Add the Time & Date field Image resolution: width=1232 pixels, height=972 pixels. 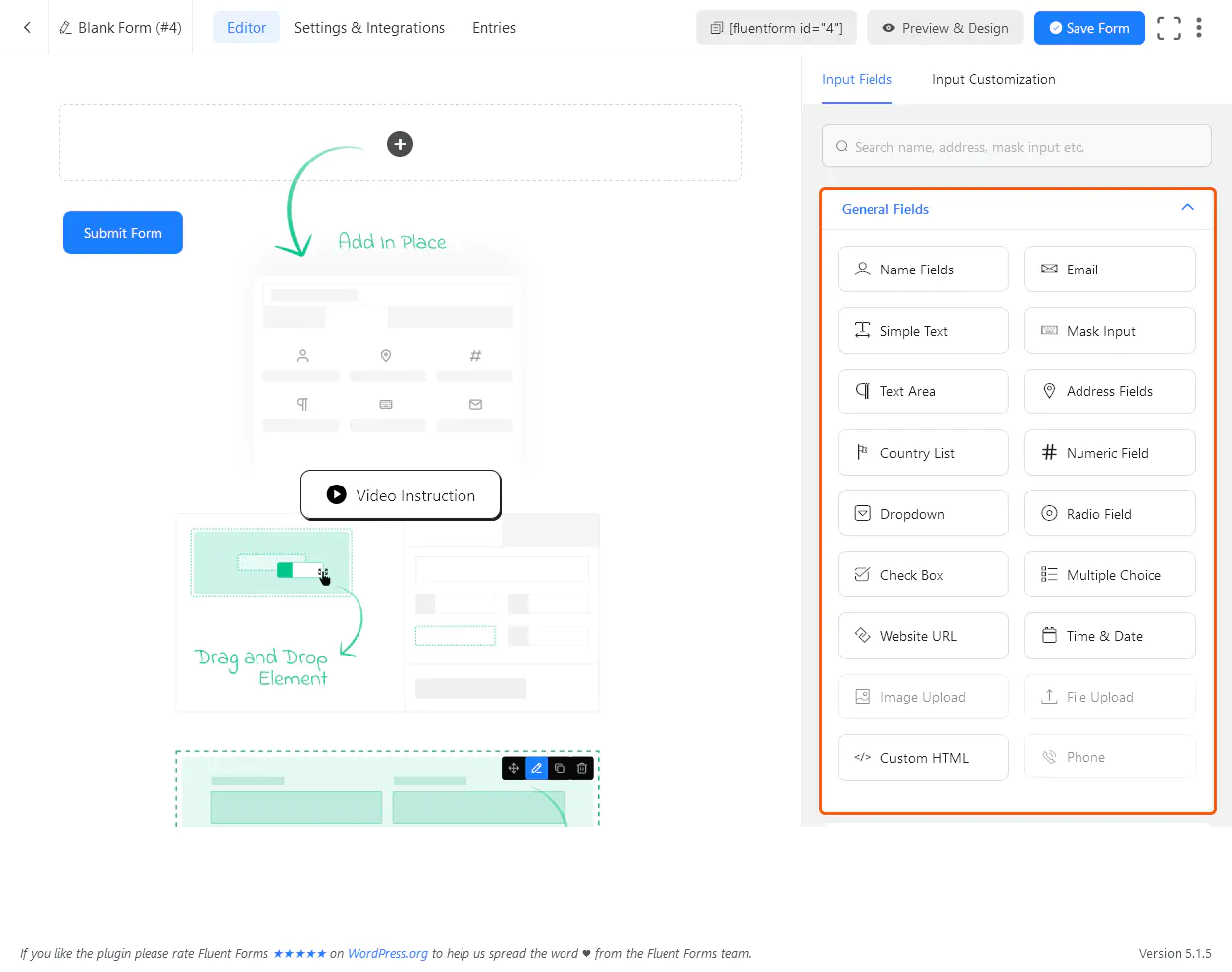[1109, 636]
